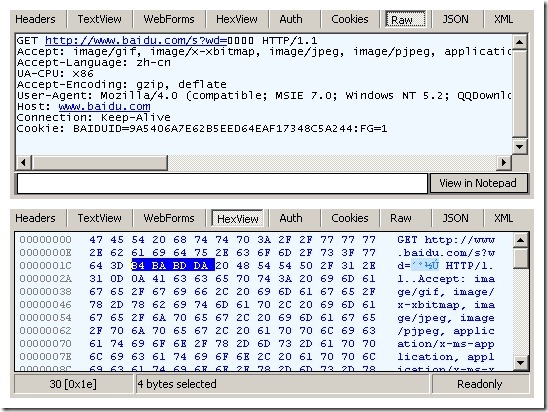Open lower panel JSON tab
The image size is (548, 412).
pyautogui.click(x=455, y=218)
